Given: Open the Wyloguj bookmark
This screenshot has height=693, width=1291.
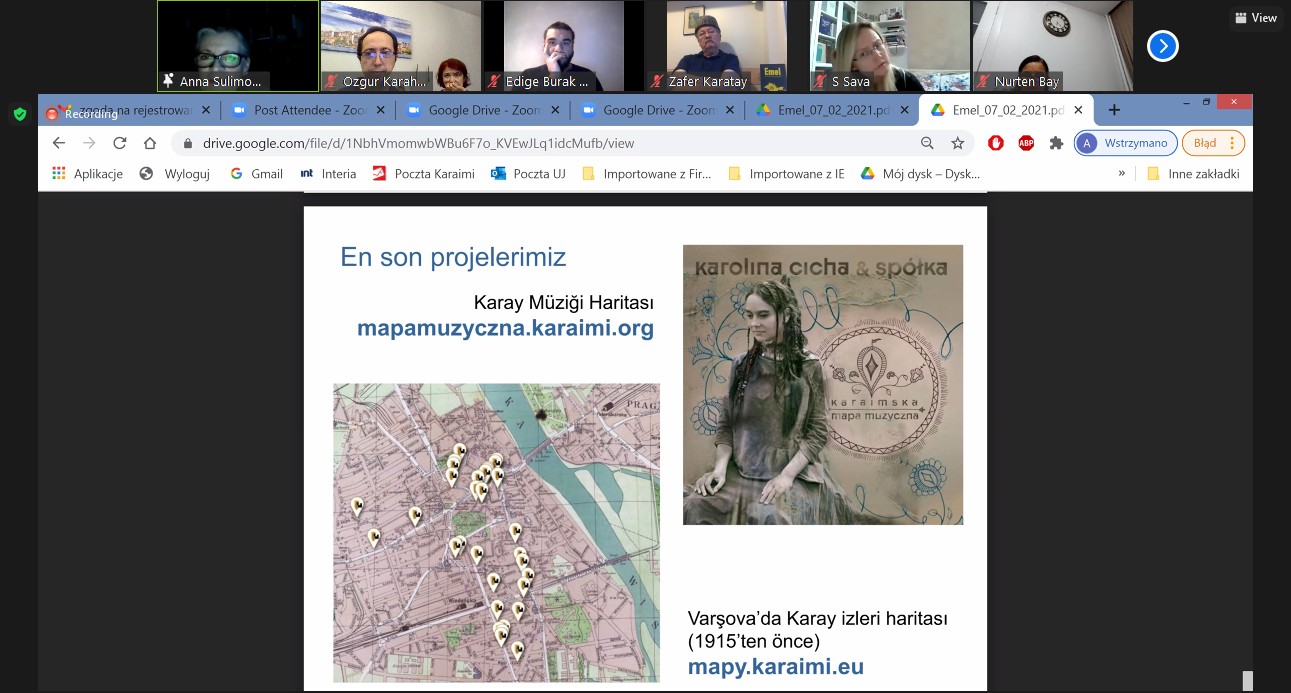Looking at the screenshot, I should pyautogui.click(x=176, y=173).
